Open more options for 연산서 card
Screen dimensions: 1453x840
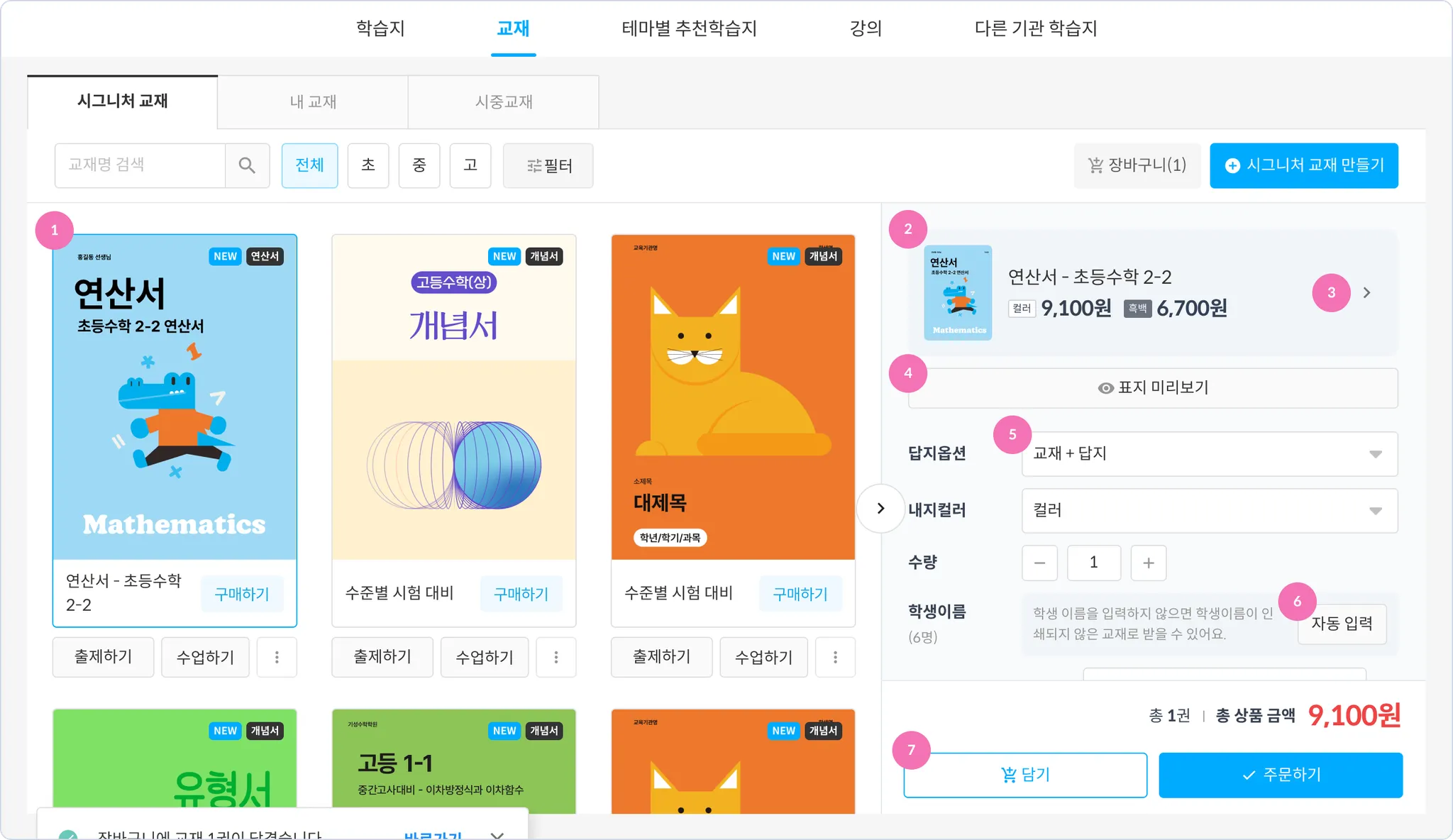(277, 657)
